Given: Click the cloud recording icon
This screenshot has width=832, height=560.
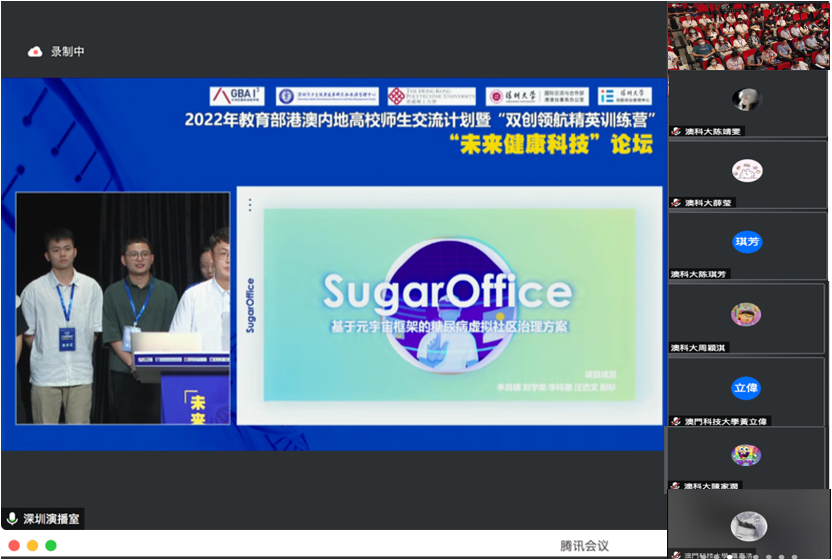Looking at the screenshot, I should click(35, 52).
